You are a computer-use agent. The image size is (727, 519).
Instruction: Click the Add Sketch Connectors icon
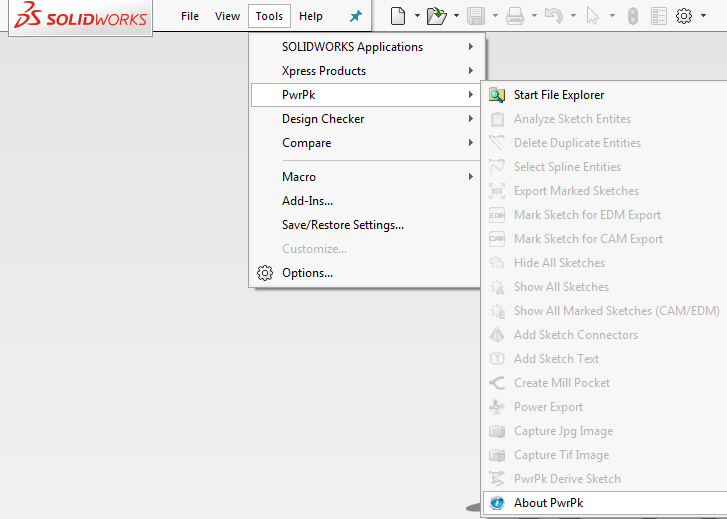coord(497,335)
